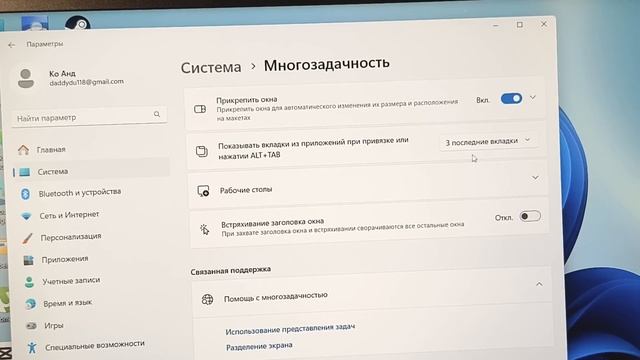
Task: Minimize the Параметры window
Action: pyautogui.click(x=496, y=25)
